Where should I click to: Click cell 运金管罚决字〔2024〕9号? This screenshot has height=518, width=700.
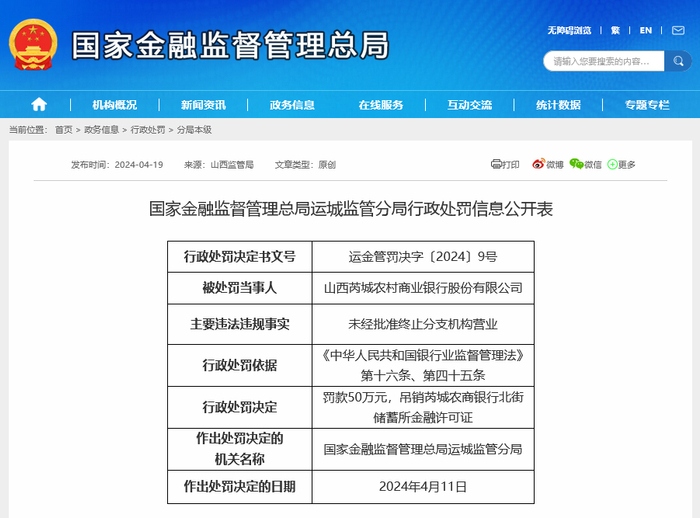coord(423,257)
